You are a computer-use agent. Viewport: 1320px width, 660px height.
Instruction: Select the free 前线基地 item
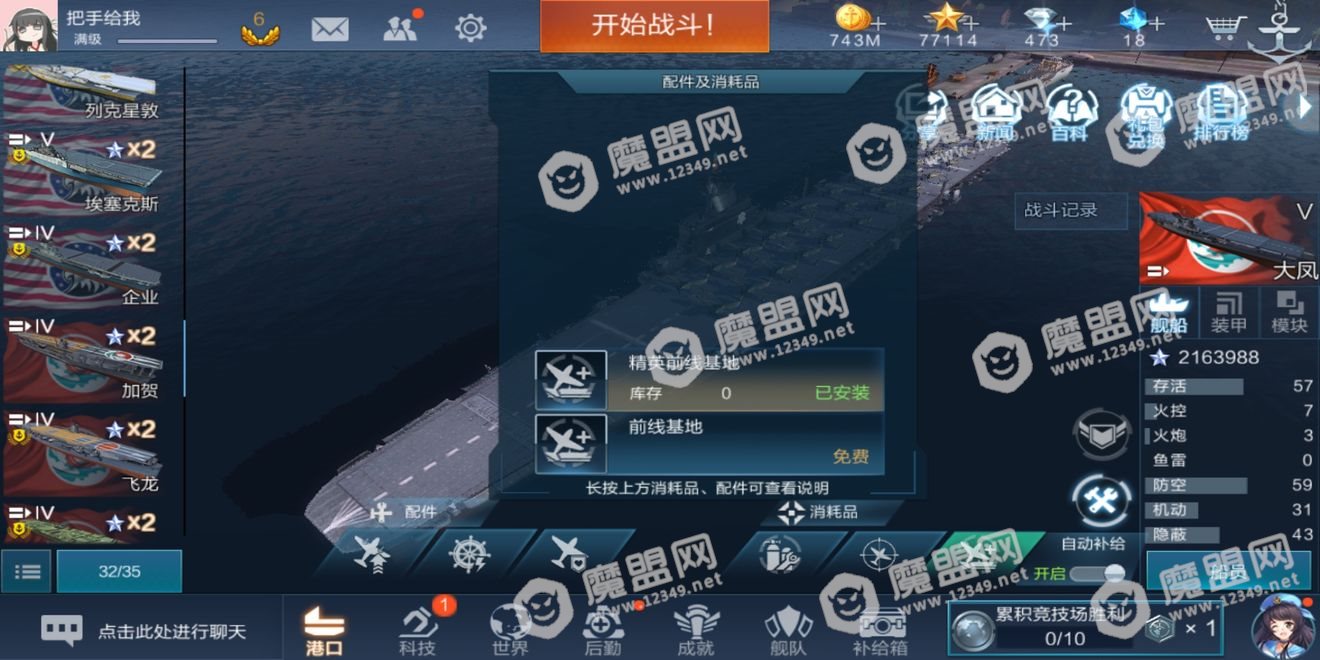pos(709,443)
